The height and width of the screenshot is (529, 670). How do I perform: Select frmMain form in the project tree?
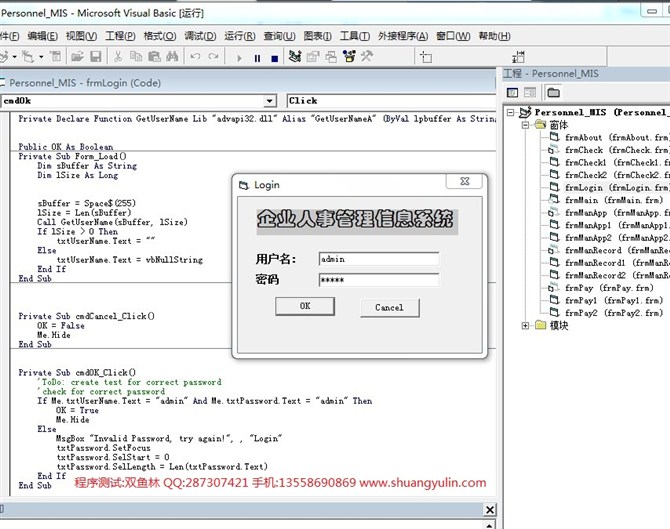(606, 200)
